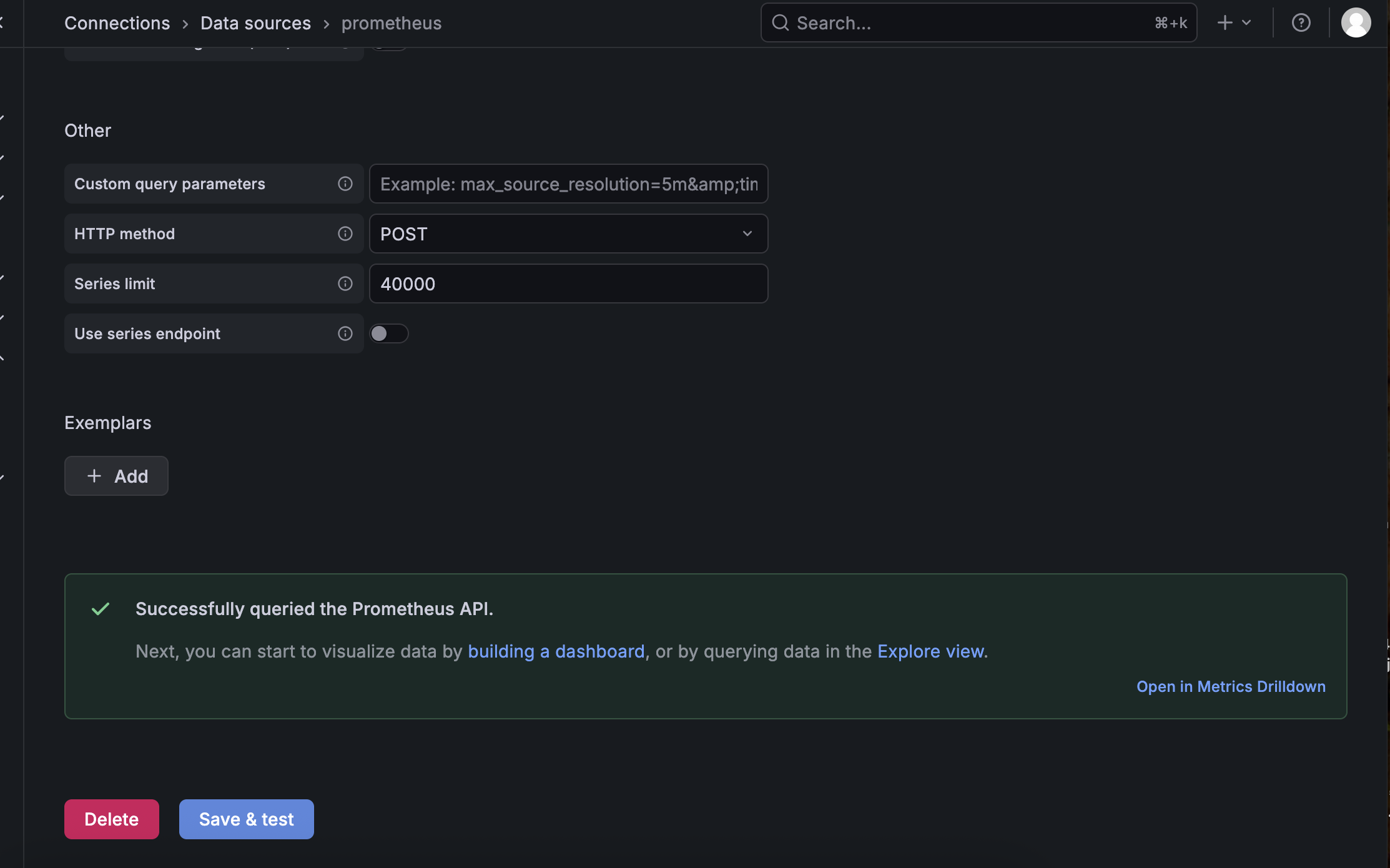1390x868 pixels.
Task: Click the search magnifier icon
Action: pos(781,23)
